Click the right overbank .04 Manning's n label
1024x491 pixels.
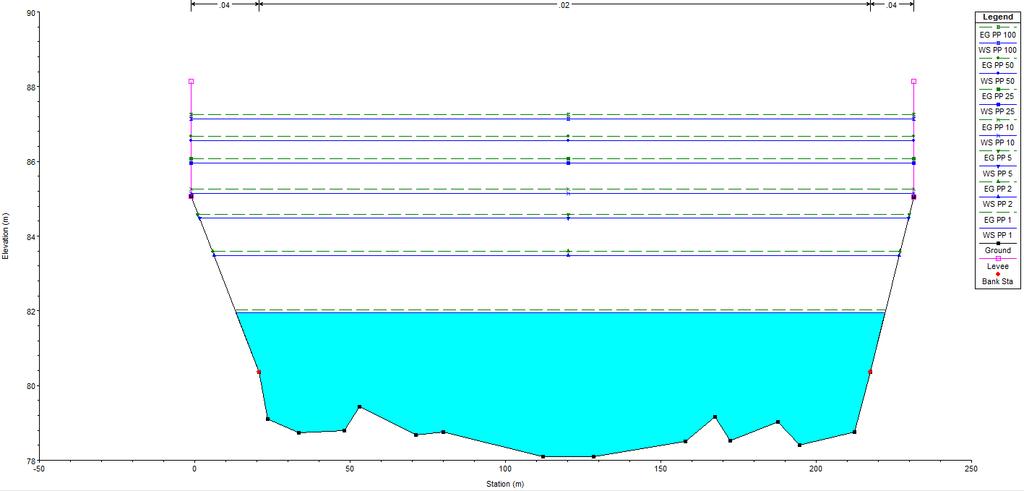point(891,5)
